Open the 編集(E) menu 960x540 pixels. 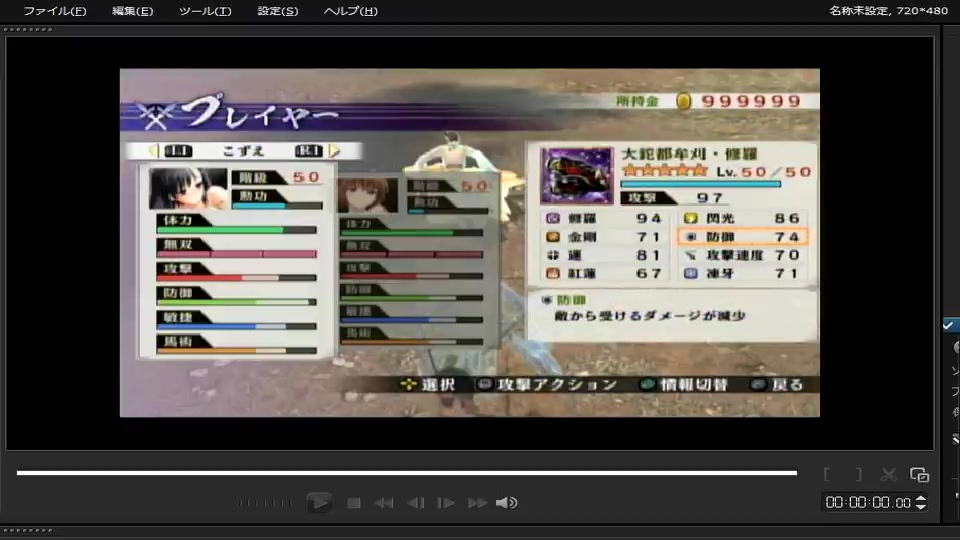tap(132, 11)
